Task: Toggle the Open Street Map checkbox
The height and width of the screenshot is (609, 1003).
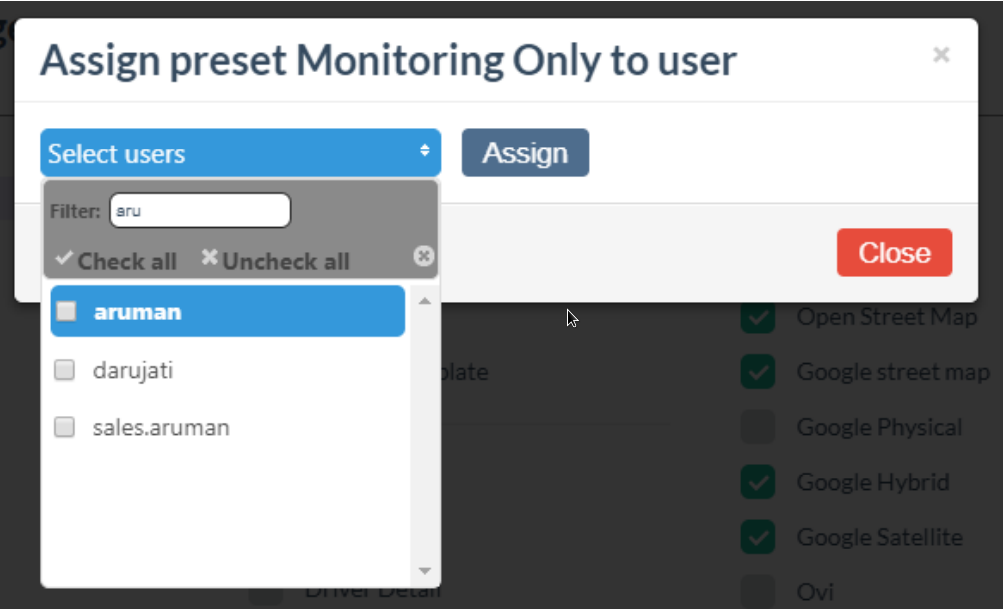Action: pos(759,318)
